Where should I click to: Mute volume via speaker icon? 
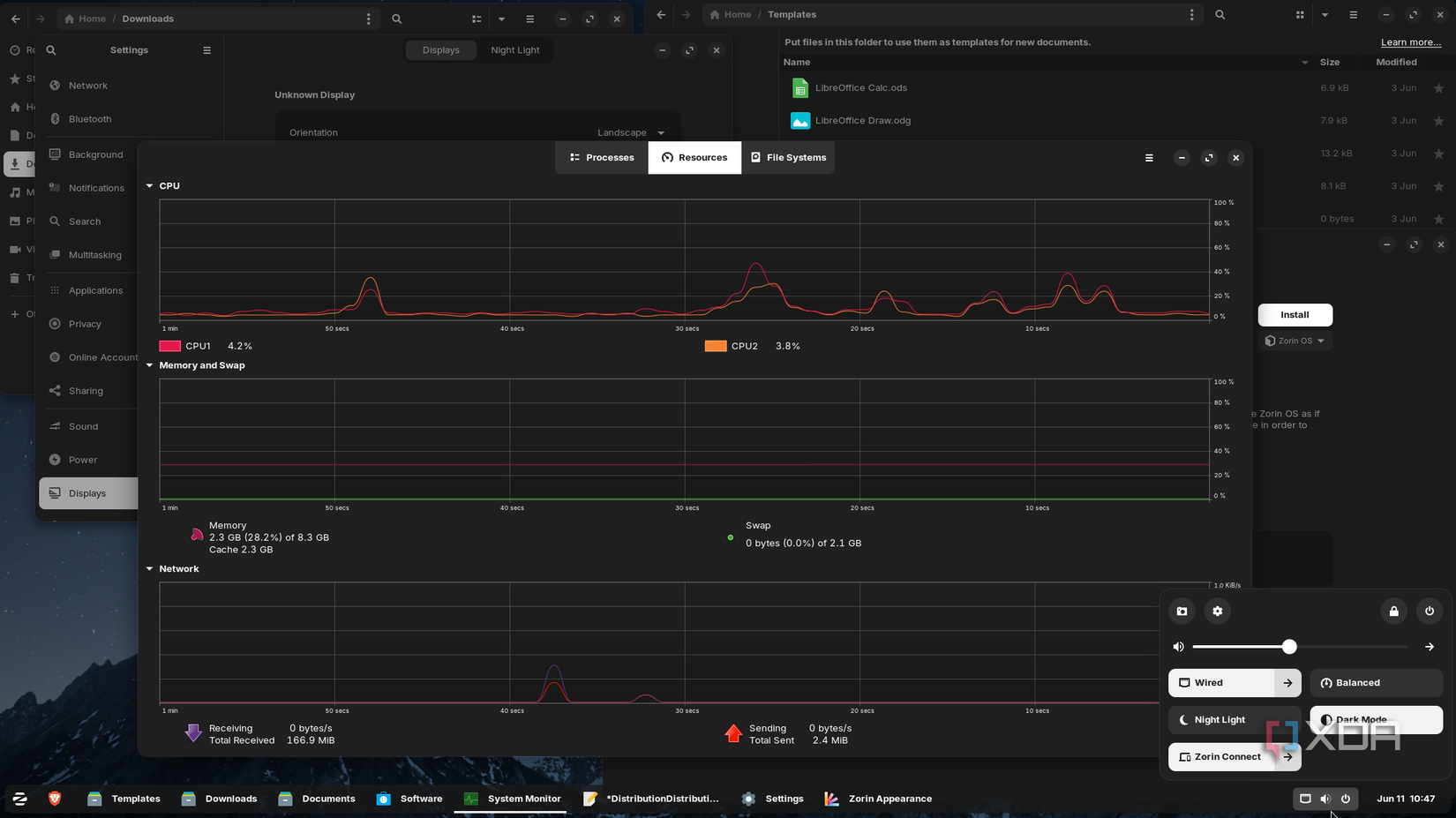click(1178, 647)
